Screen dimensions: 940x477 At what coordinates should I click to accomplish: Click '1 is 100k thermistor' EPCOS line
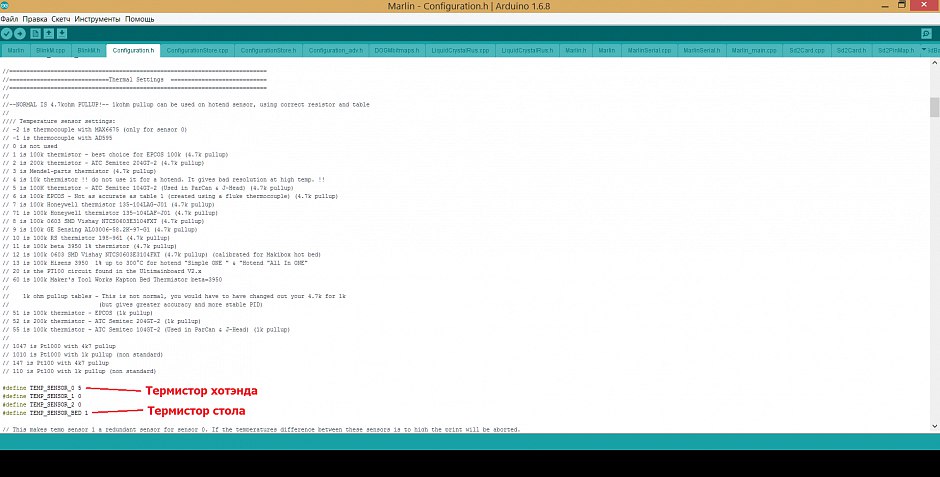(x=115, y=155)
